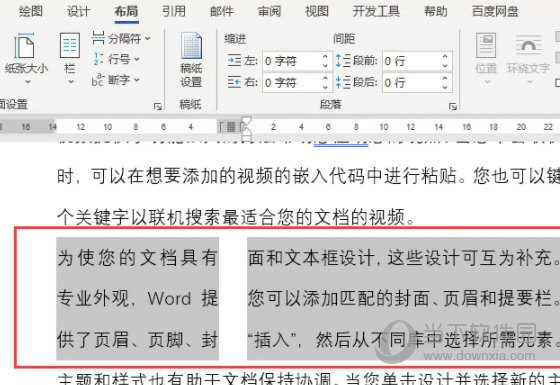Click the text line 个关键字以联机搜索

[x=236, y=217]
